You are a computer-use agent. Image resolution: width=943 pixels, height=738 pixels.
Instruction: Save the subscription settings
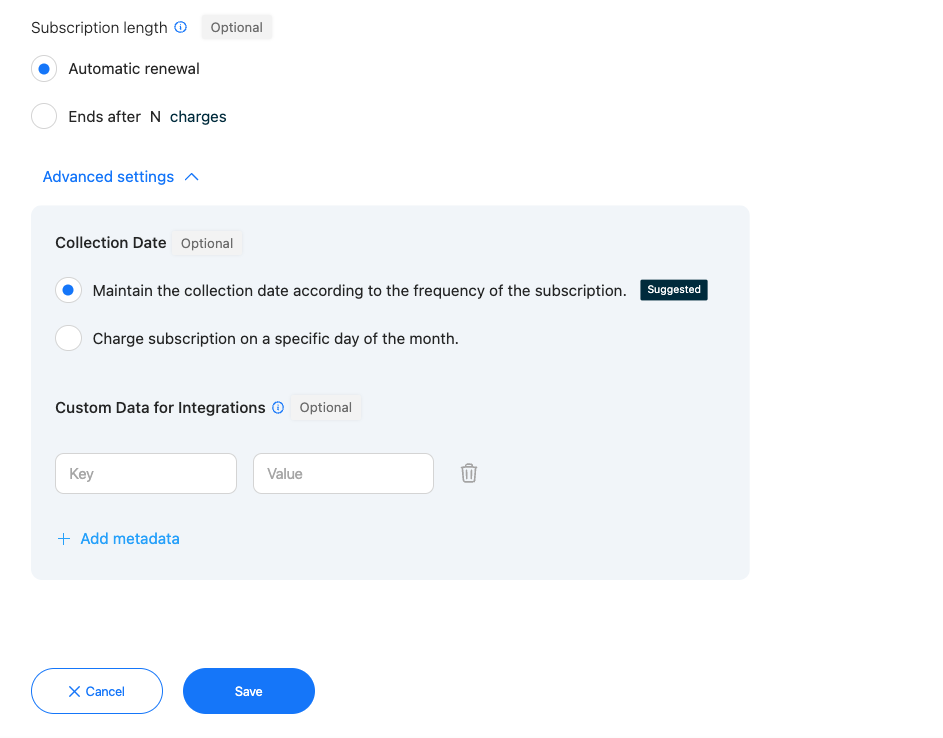click(x=248, y=691)
